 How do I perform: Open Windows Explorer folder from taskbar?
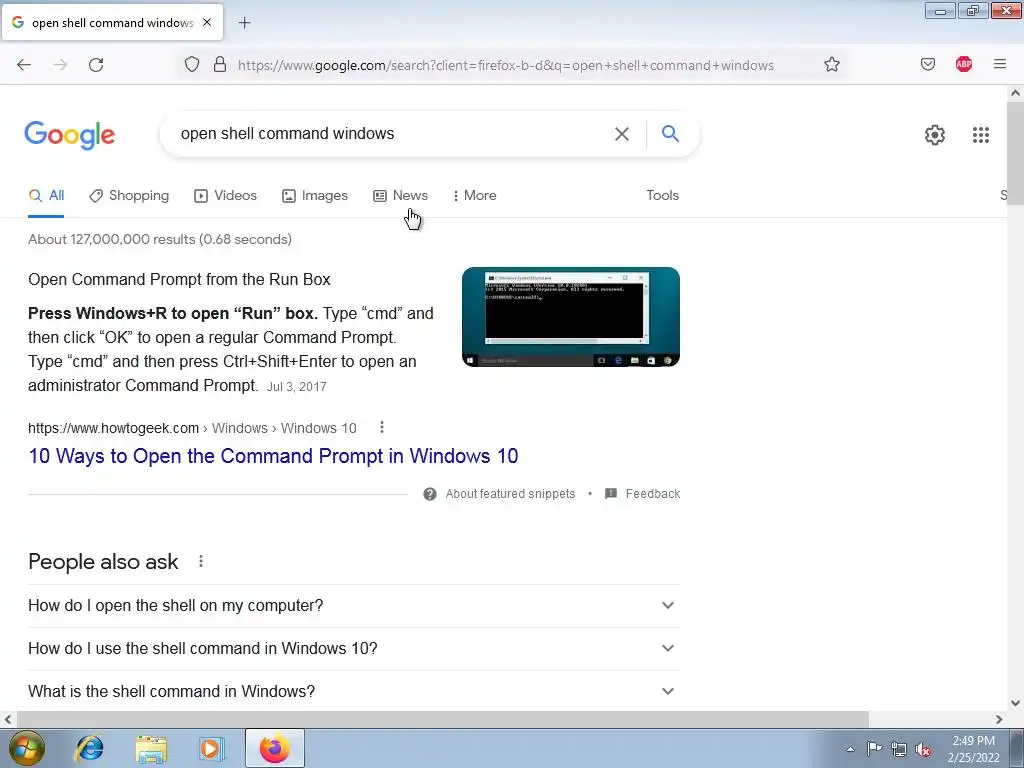(x=151, y=748)
